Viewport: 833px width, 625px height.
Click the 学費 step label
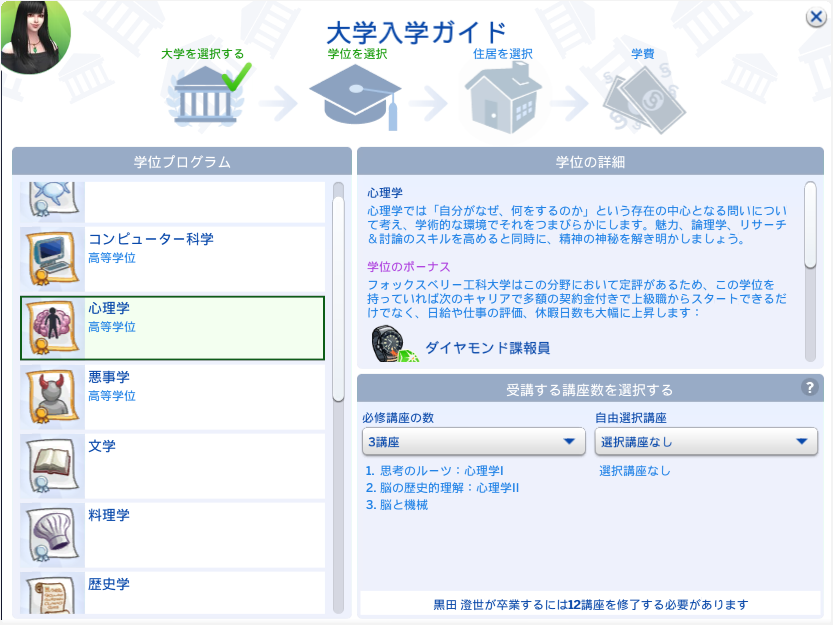click(642, 54)
